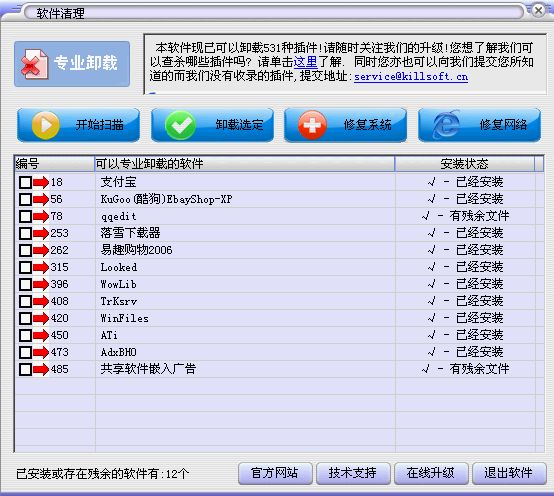The height and width of the screenshot is (496, 554).
Task: Select the checkbox next to WinFiles
Action: [25, 319]
